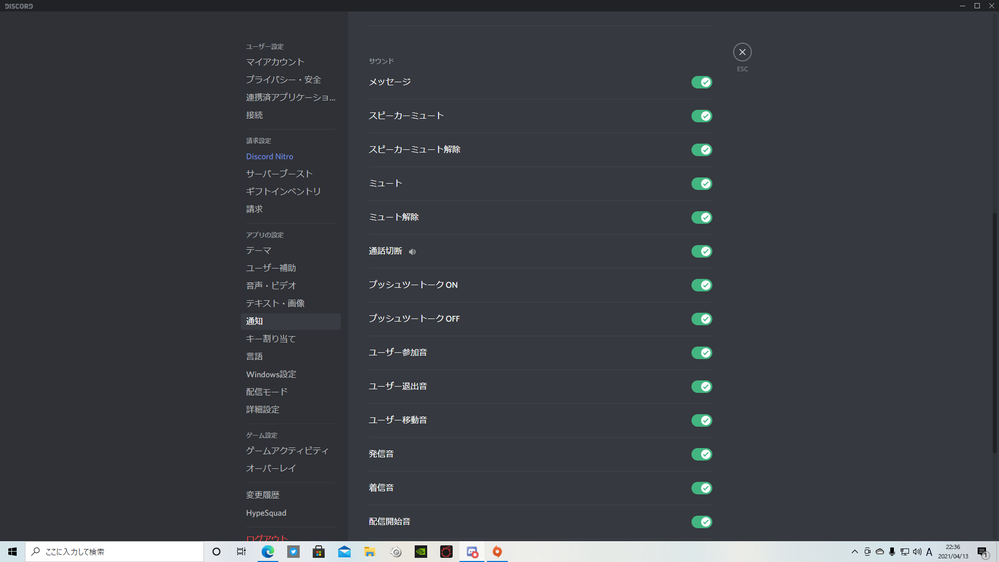Viewport: 999px width, 562px height.
Task: Open 詳細設定 advanced settings
Action: coord(291,409)
